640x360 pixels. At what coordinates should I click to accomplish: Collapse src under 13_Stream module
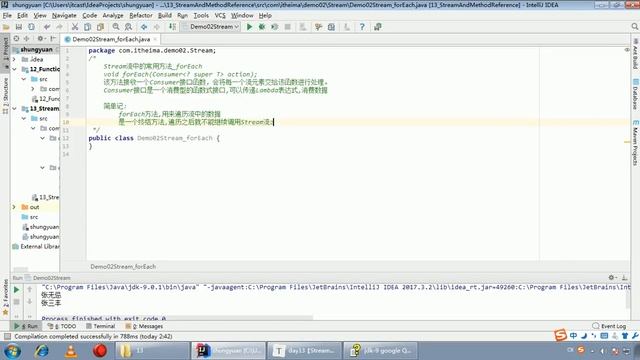(x=24, y=118)
